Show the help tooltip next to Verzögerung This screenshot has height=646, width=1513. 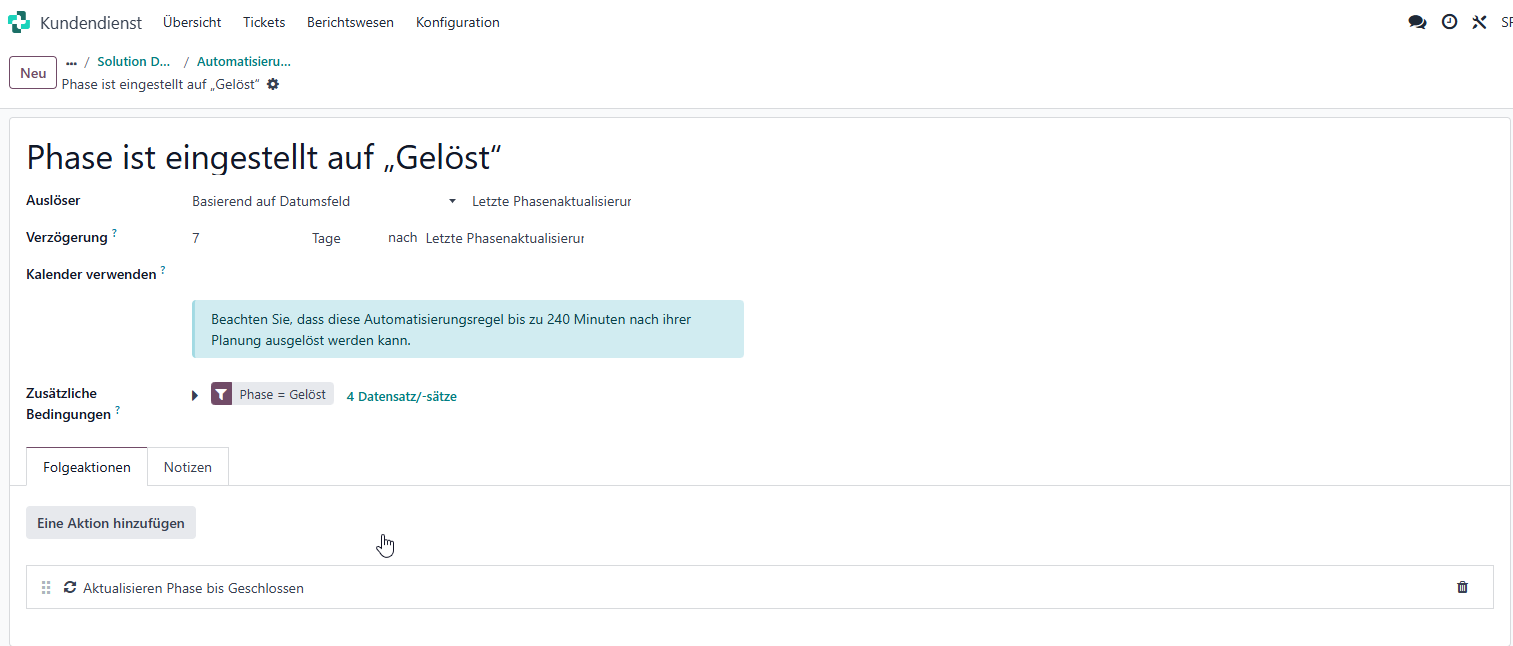tap(114, 233)
